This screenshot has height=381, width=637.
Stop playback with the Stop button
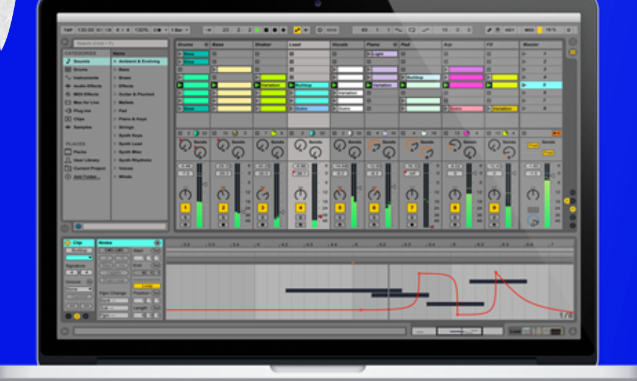[x=266, y=30]
